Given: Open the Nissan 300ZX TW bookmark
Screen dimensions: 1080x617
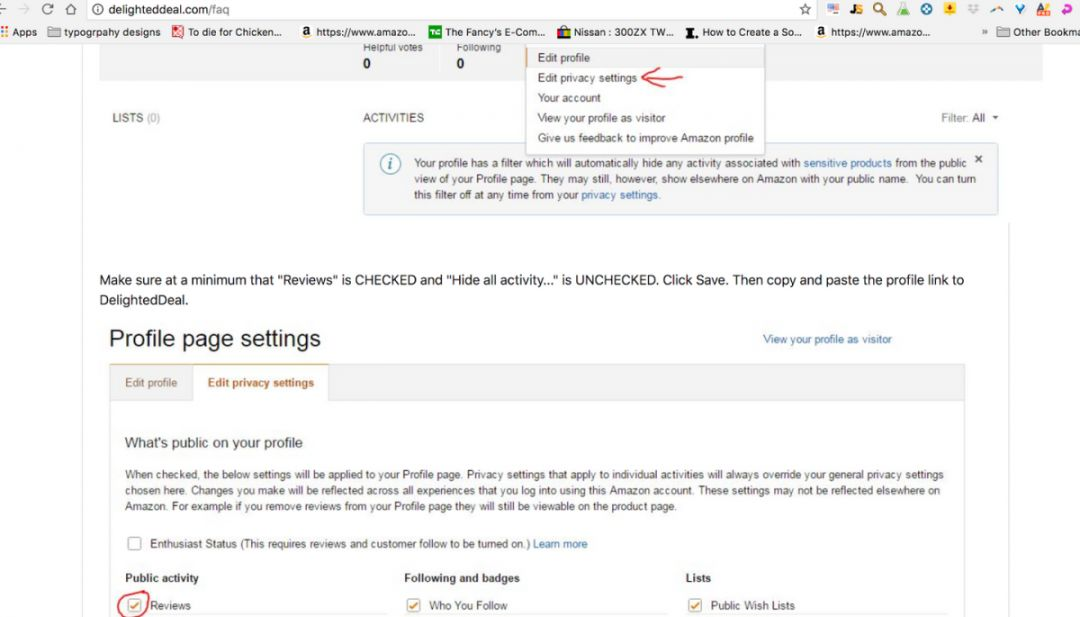Looking at the screenshot, I should pos(616,32).
